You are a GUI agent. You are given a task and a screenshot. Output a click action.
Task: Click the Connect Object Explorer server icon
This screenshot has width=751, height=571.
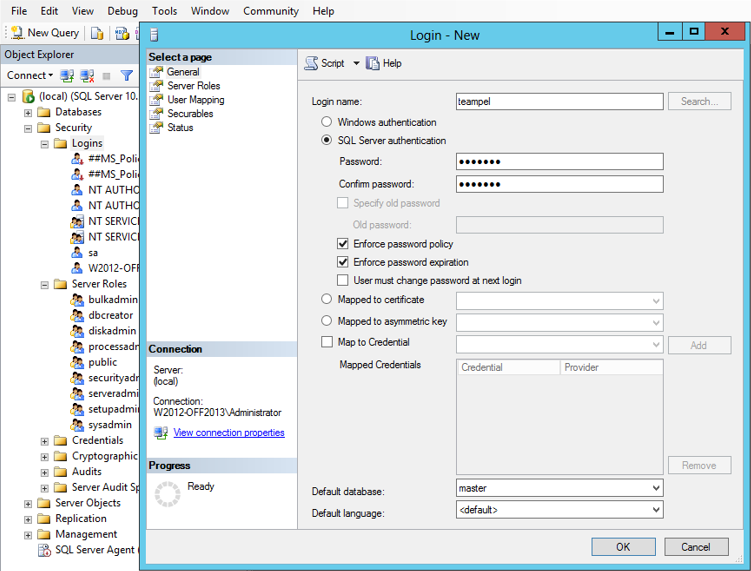(x=67, y=75)
